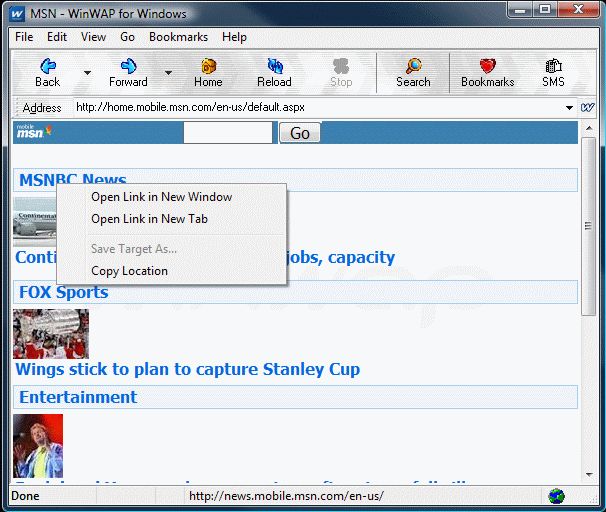Choose Open Link in New Tab
606x512 pixels.
click(x=149, y=219)
